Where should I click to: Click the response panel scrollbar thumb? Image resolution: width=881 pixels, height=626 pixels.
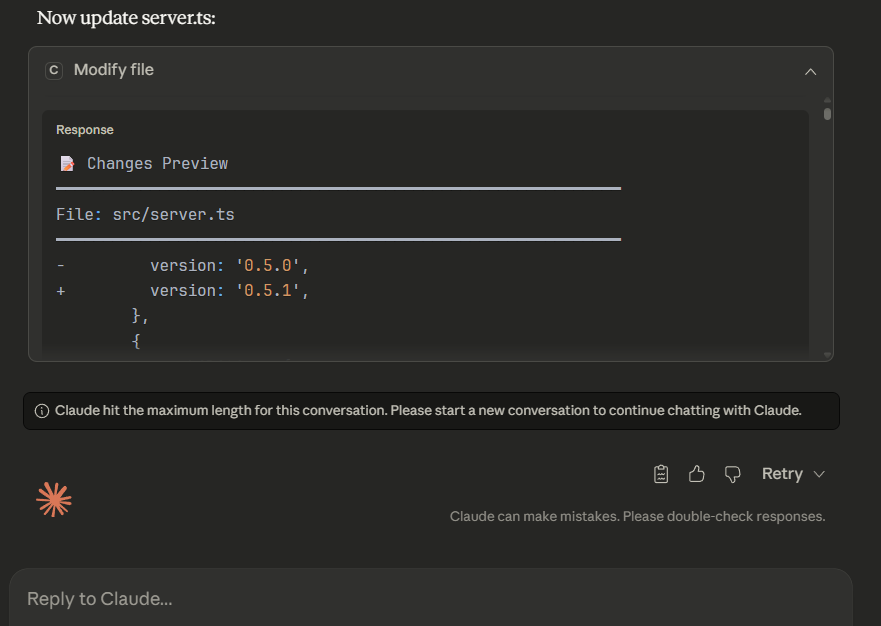pyautogui.click(x=827, y=114)
